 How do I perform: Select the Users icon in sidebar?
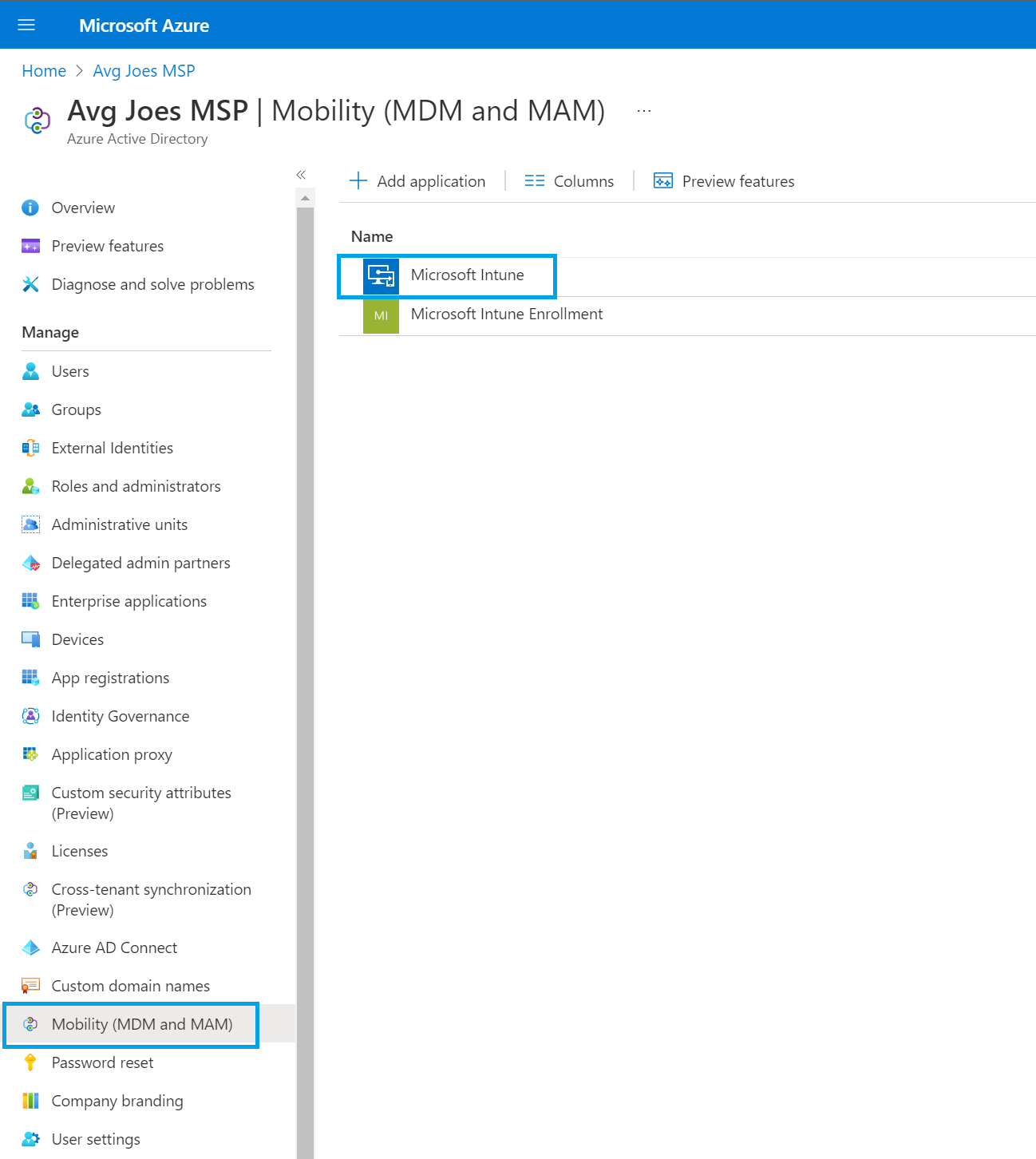click(30, 370)
